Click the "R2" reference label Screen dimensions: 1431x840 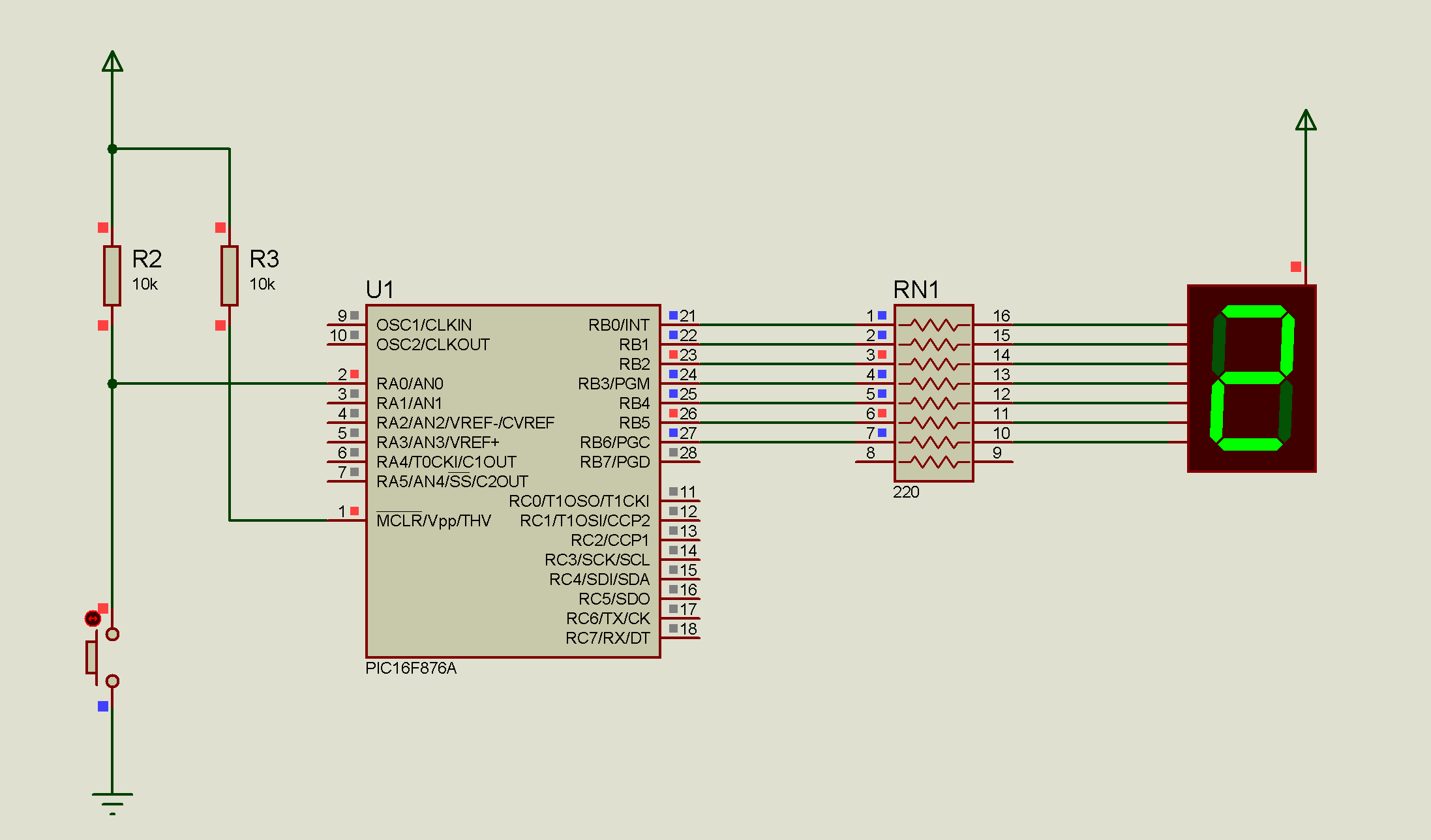147,259
